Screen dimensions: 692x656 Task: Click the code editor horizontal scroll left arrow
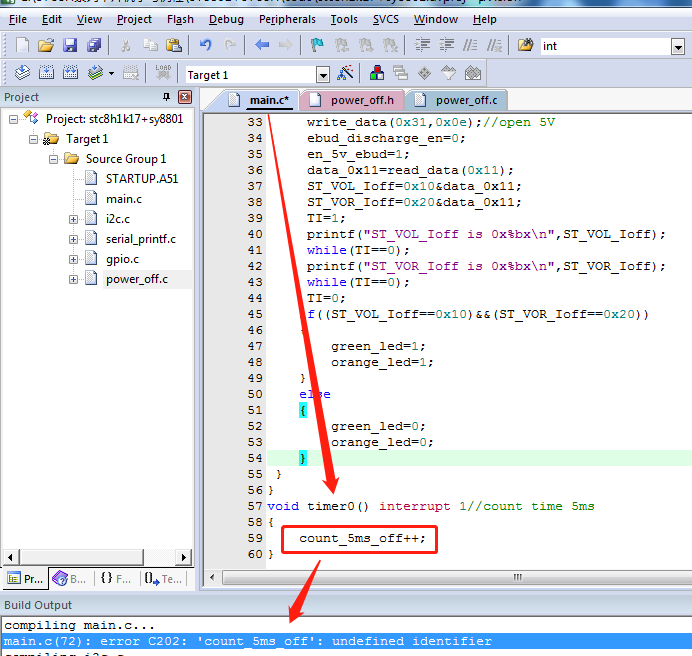(x=213, y=577)
